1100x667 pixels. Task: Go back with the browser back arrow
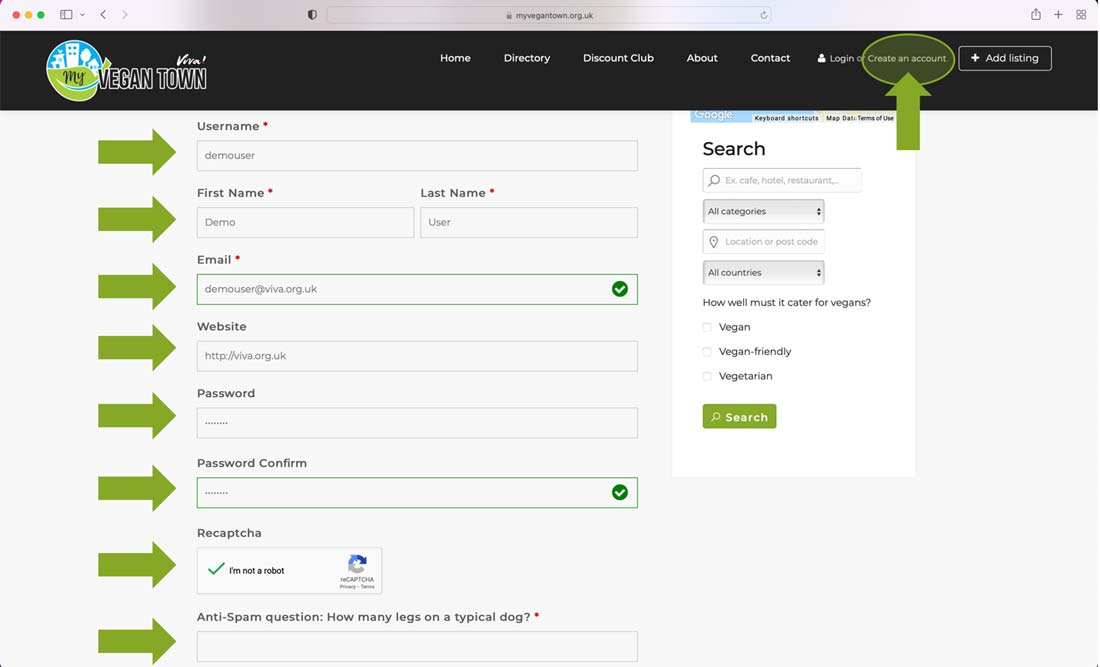point(103,15)
